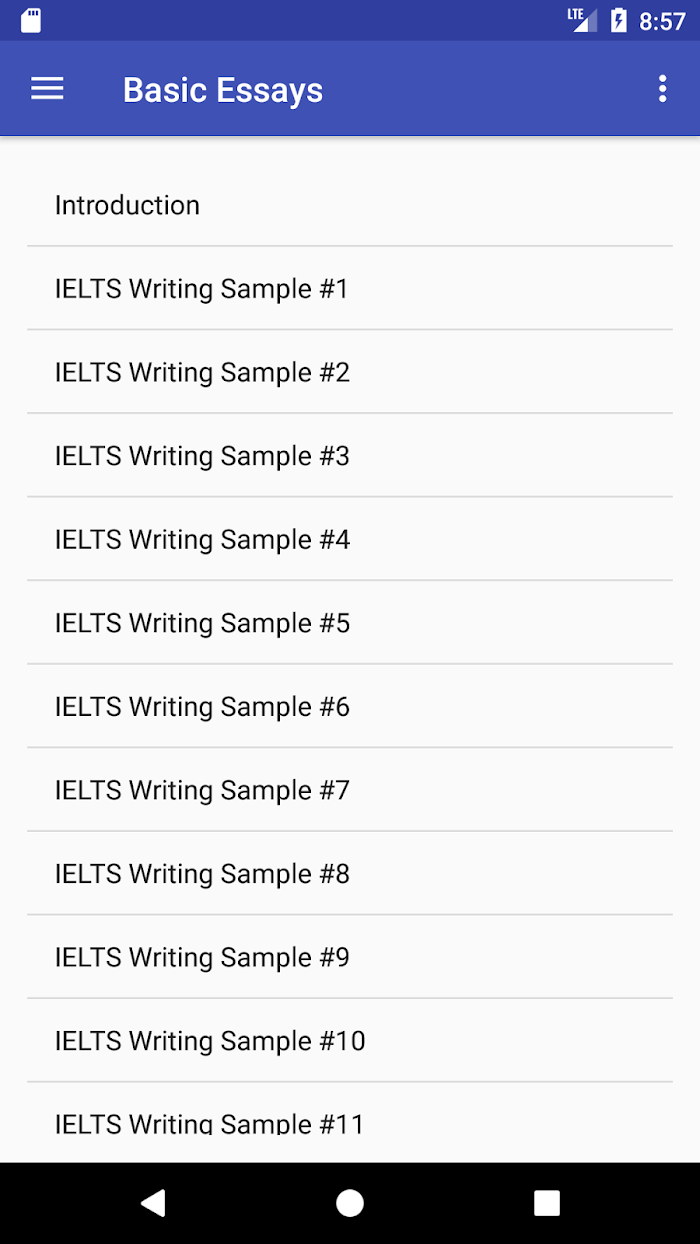This screenshot has width=700, height=1244.
Task: Open the three-dot overflow menu
Action: point(662,89)
